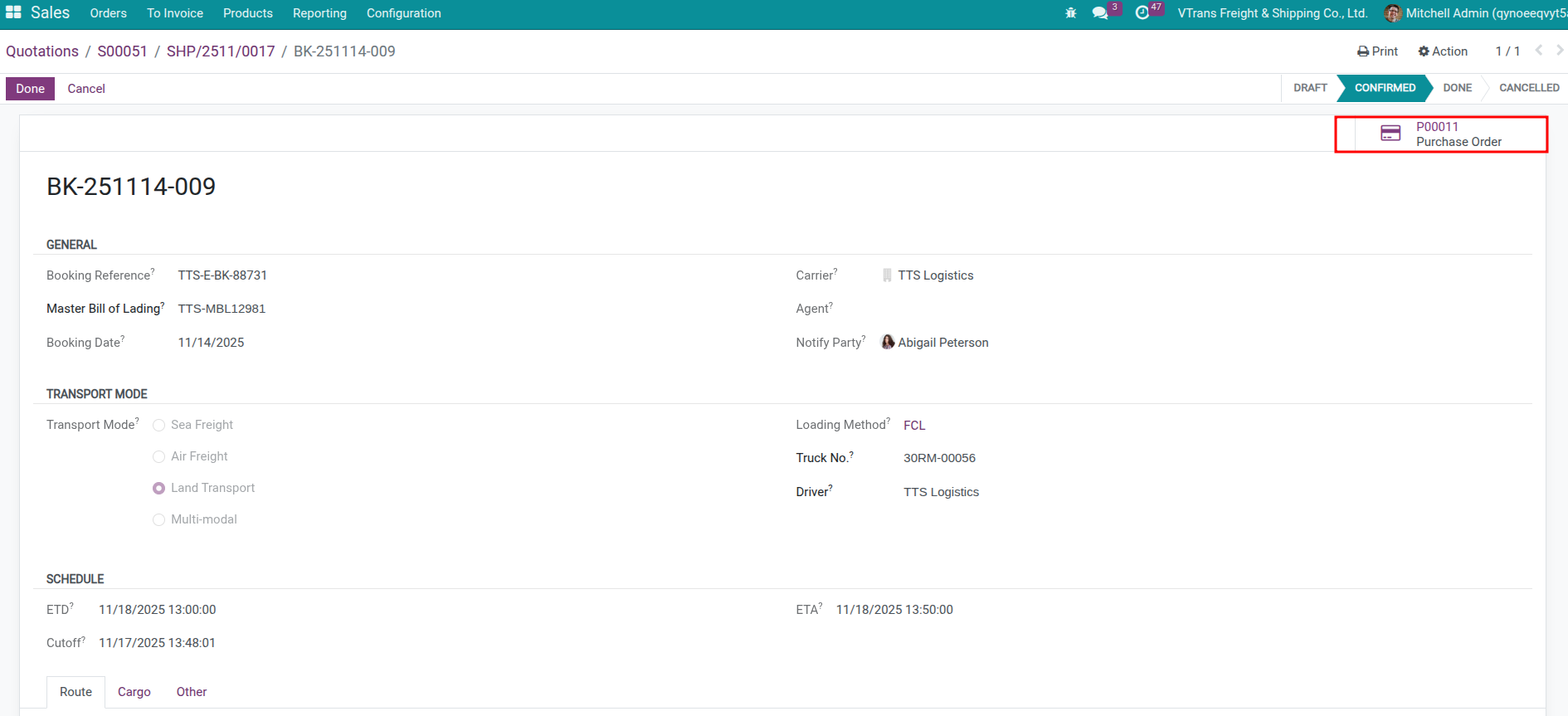The height and width of the screenshot is (716, 1568).
Task: Open the Configuration menu
Action: 403,13
